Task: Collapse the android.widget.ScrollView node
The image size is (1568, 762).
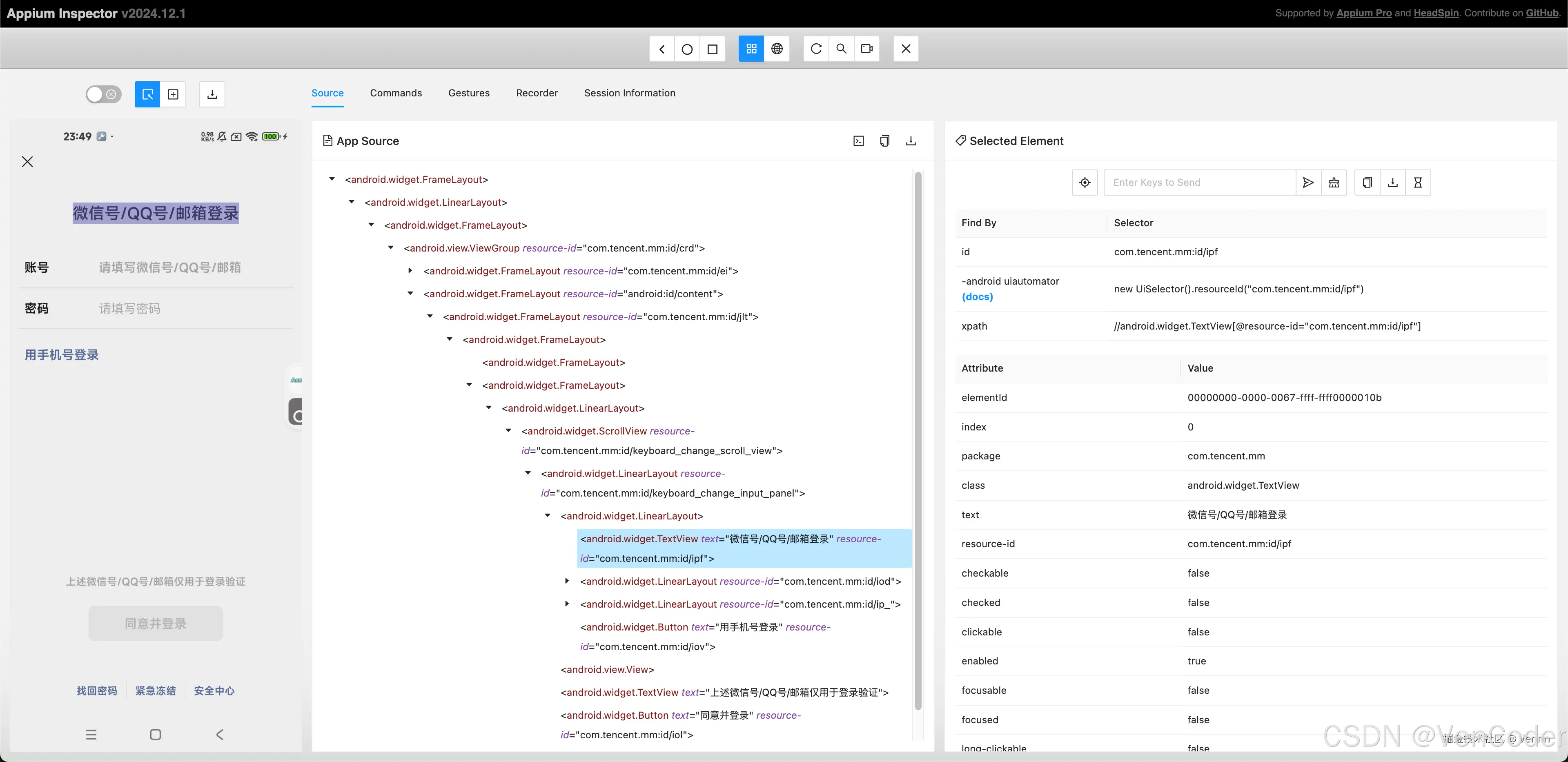Action: click(509, 430)
